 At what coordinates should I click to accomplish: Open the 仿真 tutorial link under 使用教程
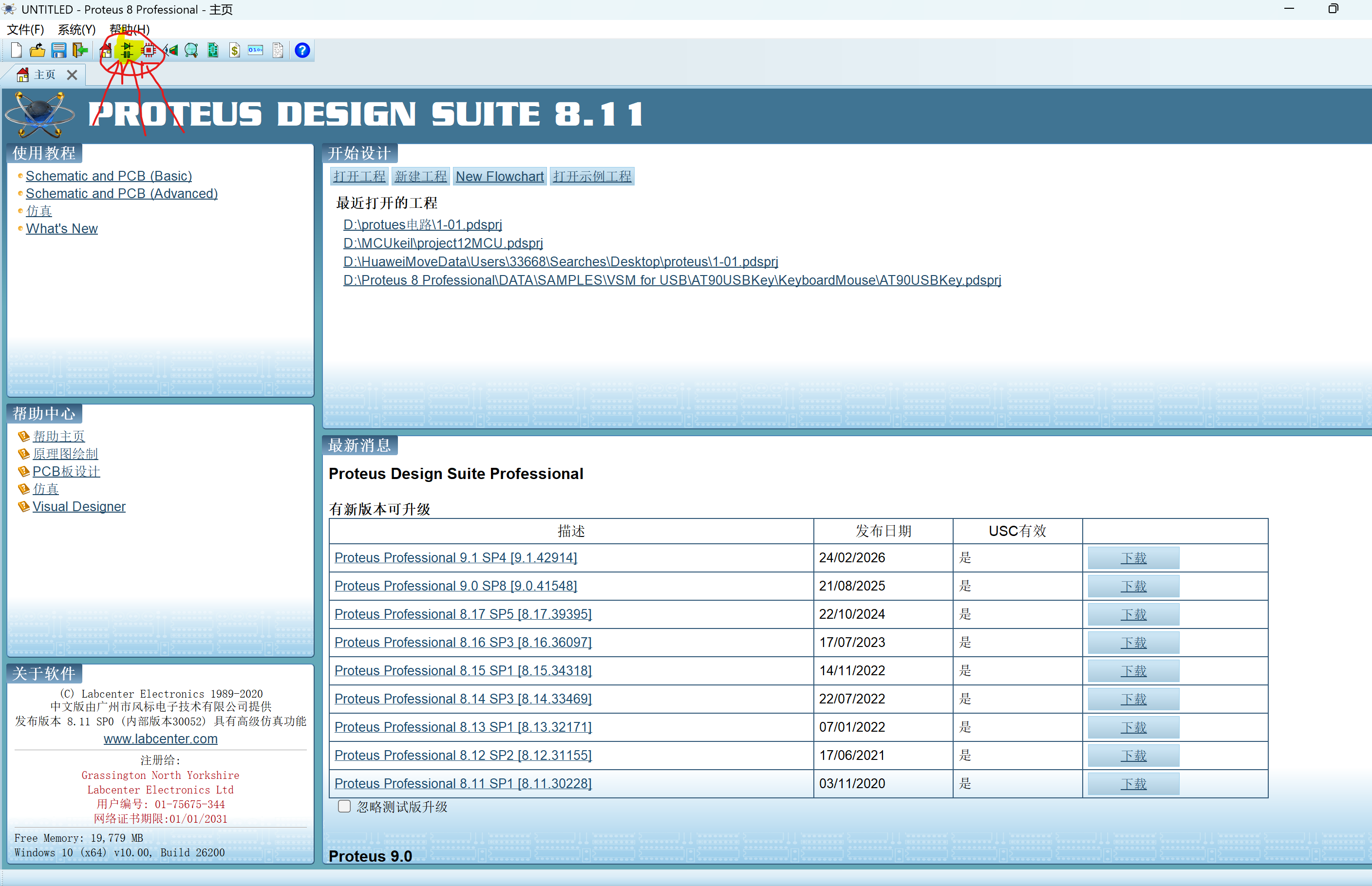[39, 211]
